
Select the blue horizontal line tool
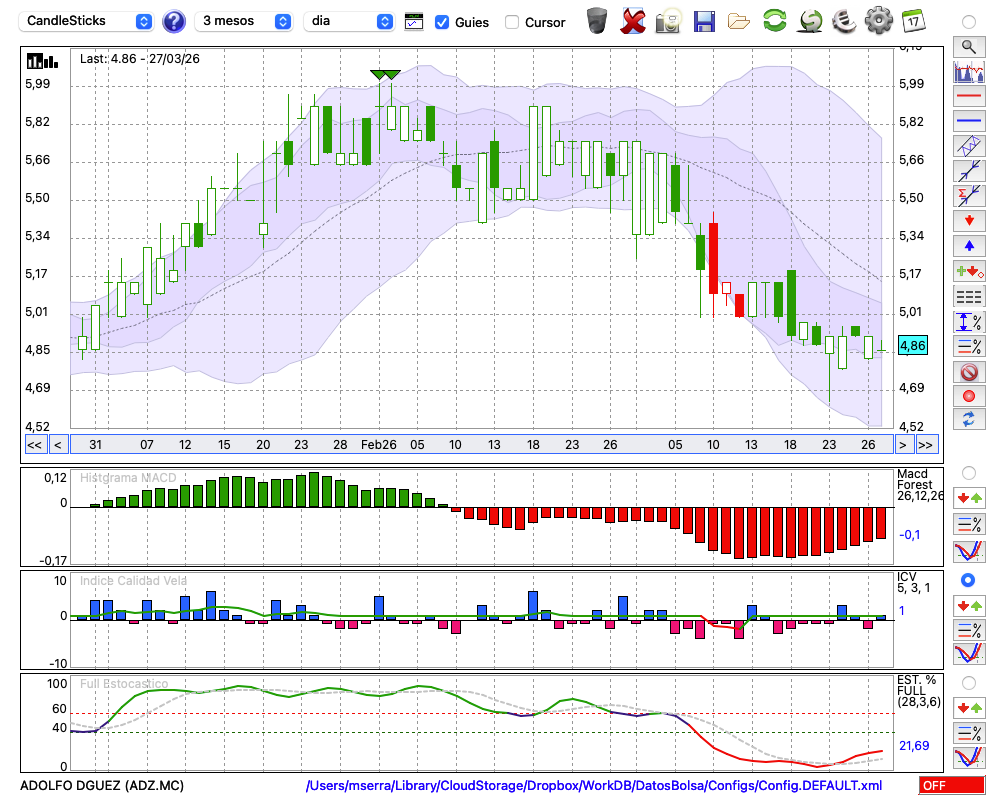pos(969,121)
